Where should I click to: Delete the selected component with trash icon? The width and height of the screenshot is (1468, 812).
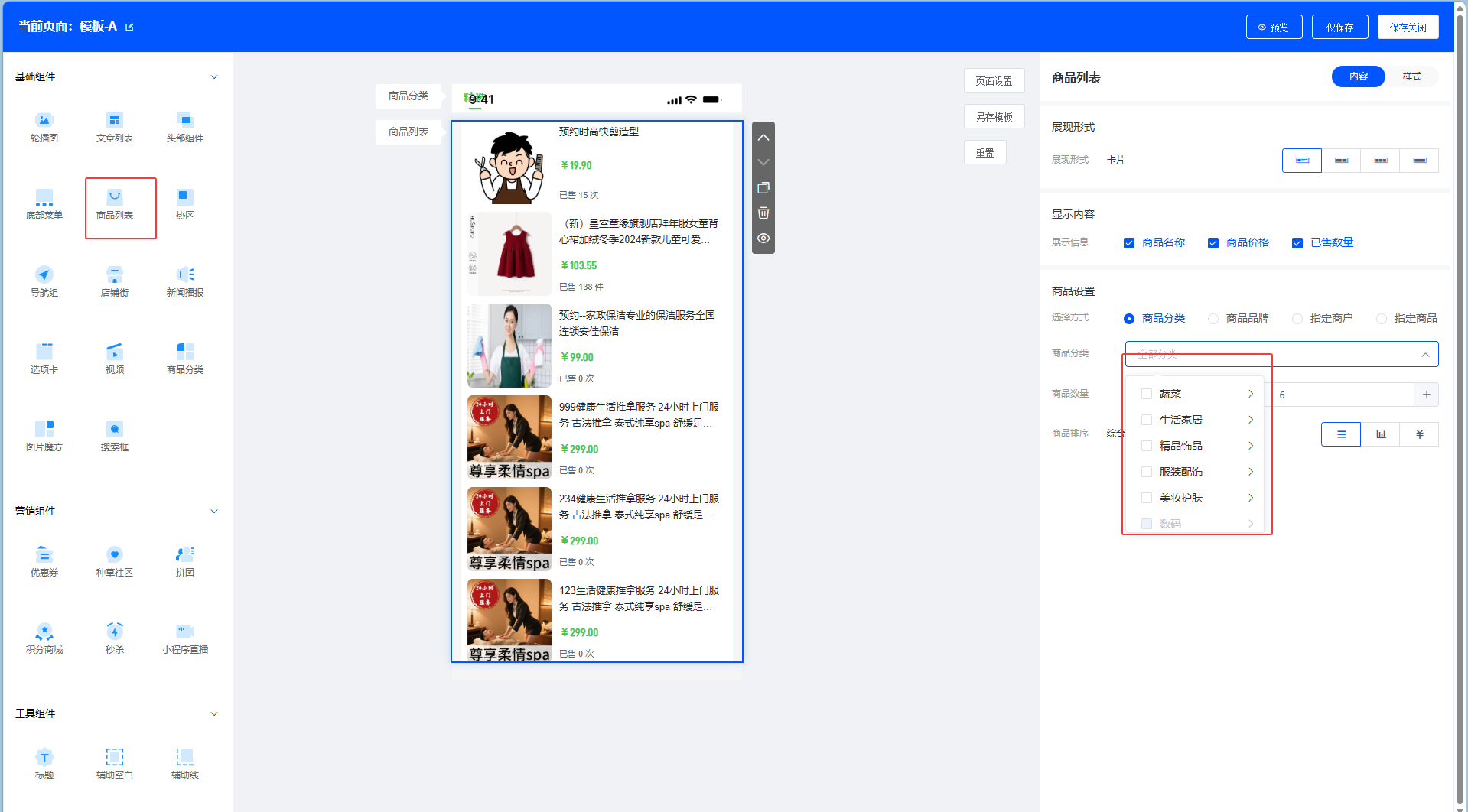click(x=763, y=213)
